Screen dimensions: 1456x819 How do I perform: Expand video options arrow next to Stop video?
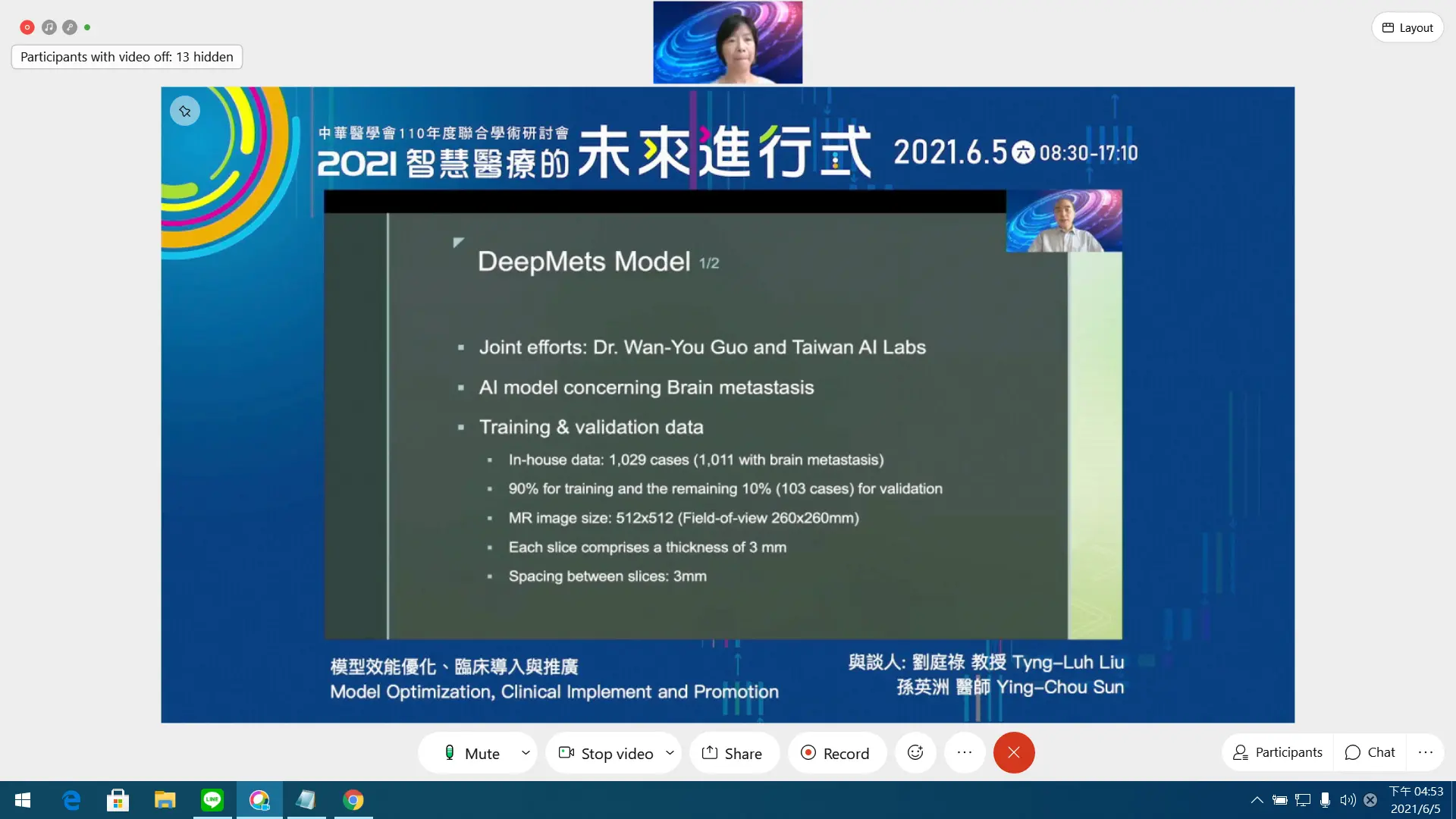coord(670,753)
